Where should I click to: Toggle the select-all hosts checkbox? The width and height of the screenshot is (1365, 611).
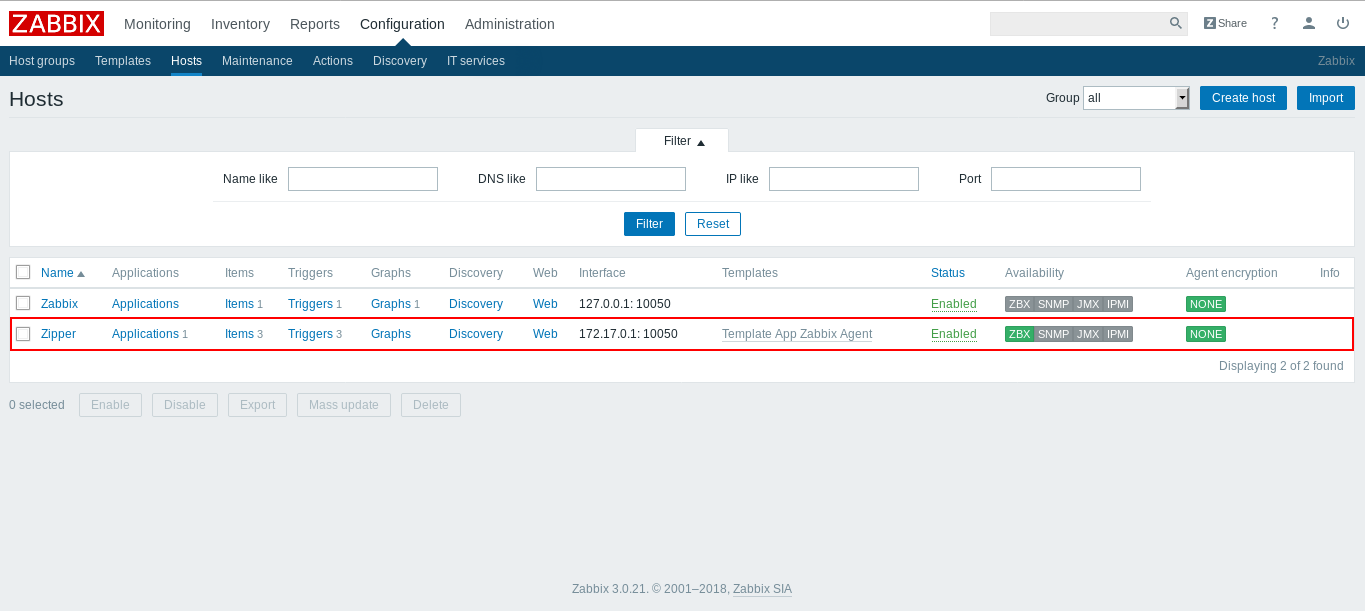[23, 272]
